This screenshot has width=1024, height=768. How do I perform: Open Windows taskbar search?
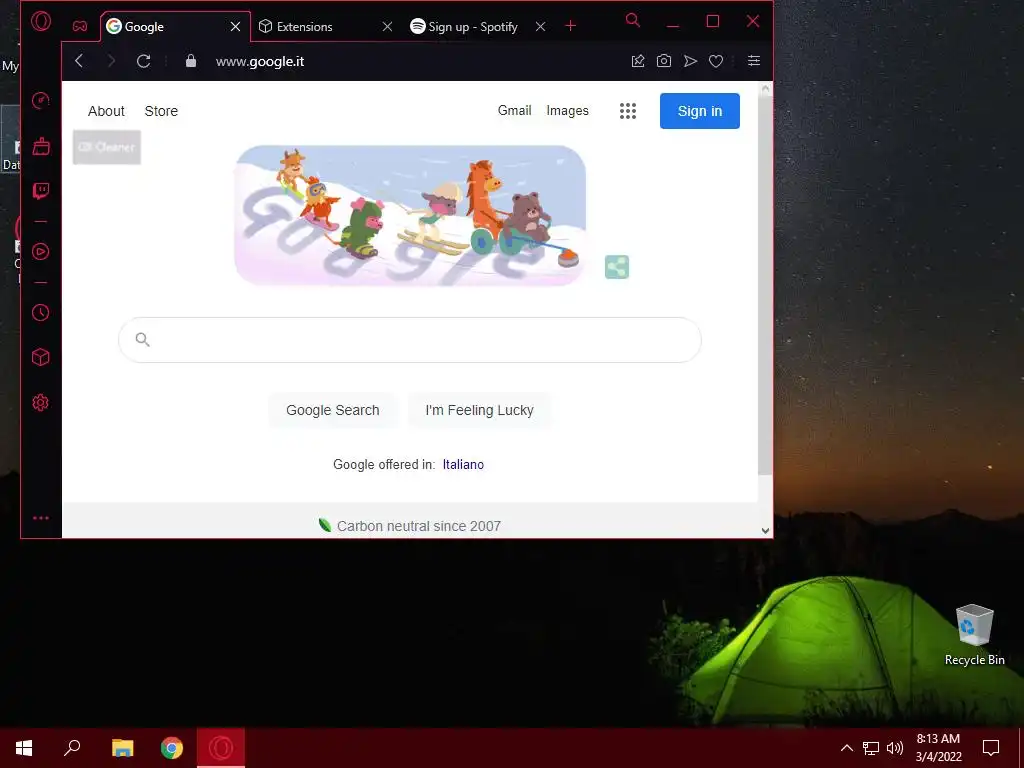72,748
